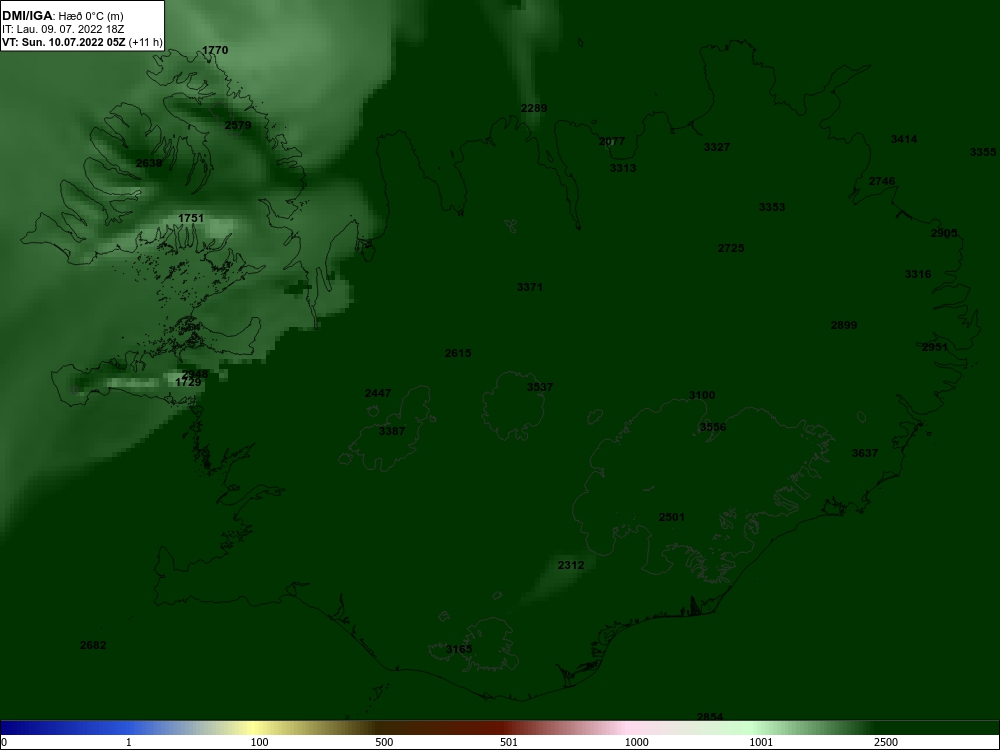Click the map value 3537
Viewport: 1000px width, 750px height.
[540, 387]
